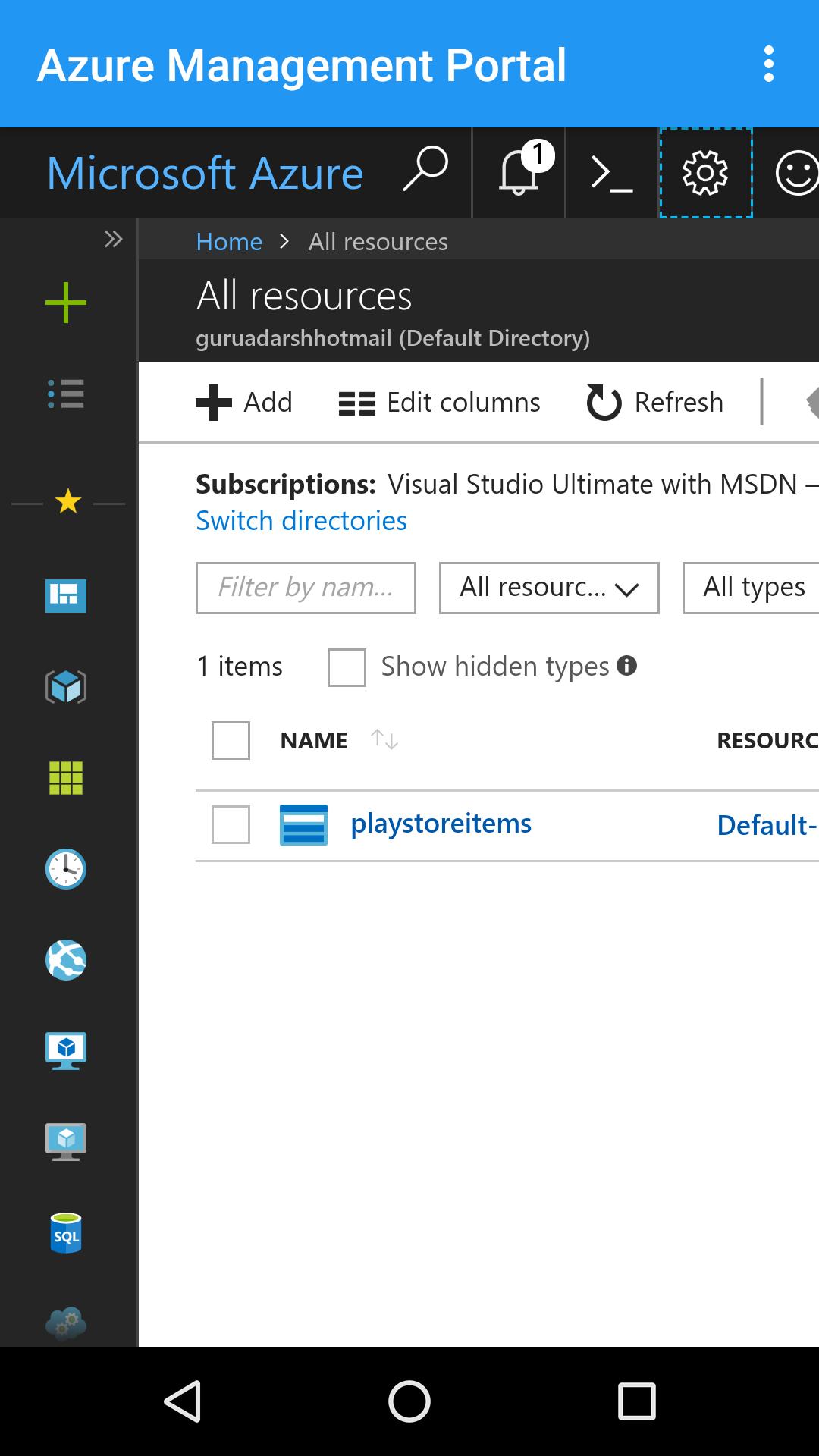Click the RESOURCE column header

tap(767, 740)
